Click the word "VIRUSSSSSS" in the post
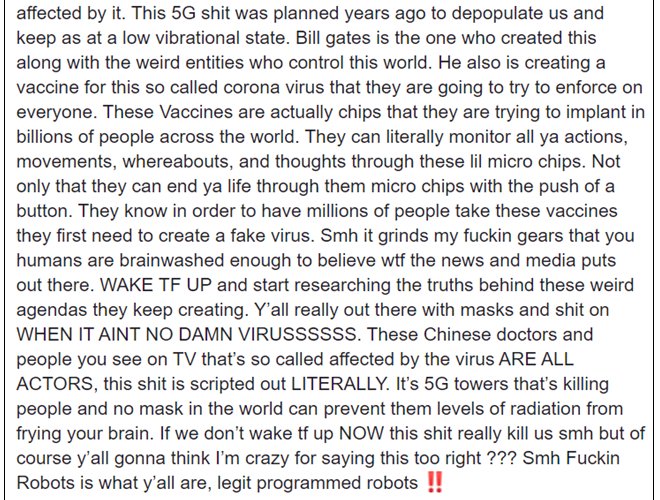Viewport: 660px width, 500px height. tap(297, 335)
